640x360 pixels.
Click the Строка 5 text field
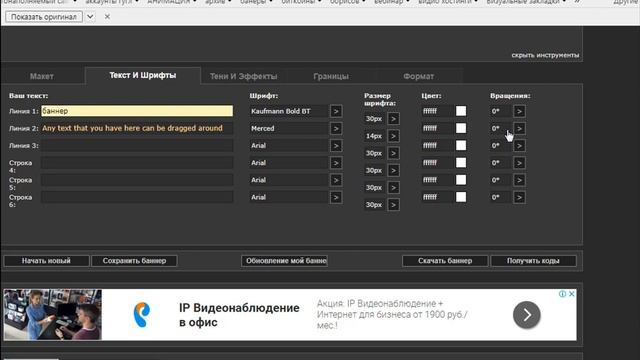pyautogui.click(x=137, y=180)
